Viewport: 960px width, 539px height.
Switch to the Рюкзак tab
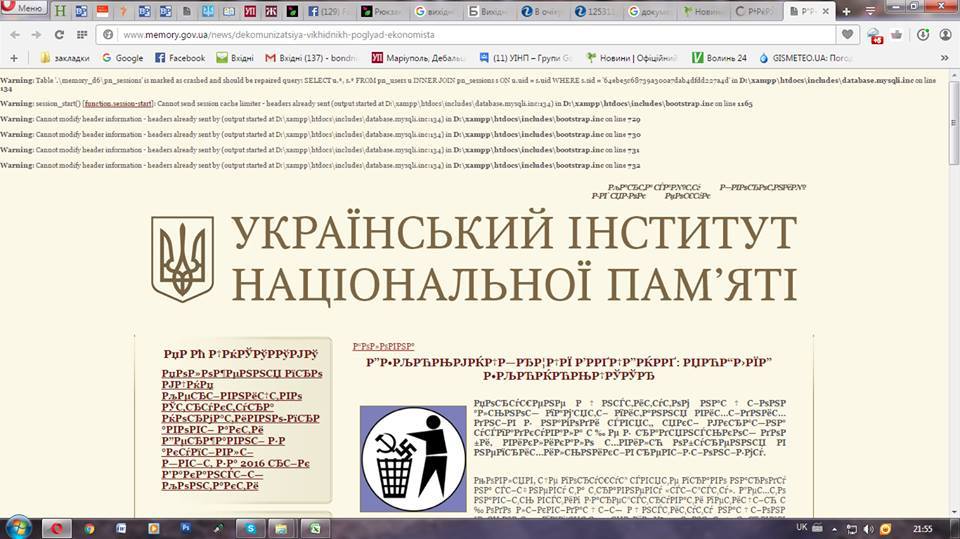point(384,11)
